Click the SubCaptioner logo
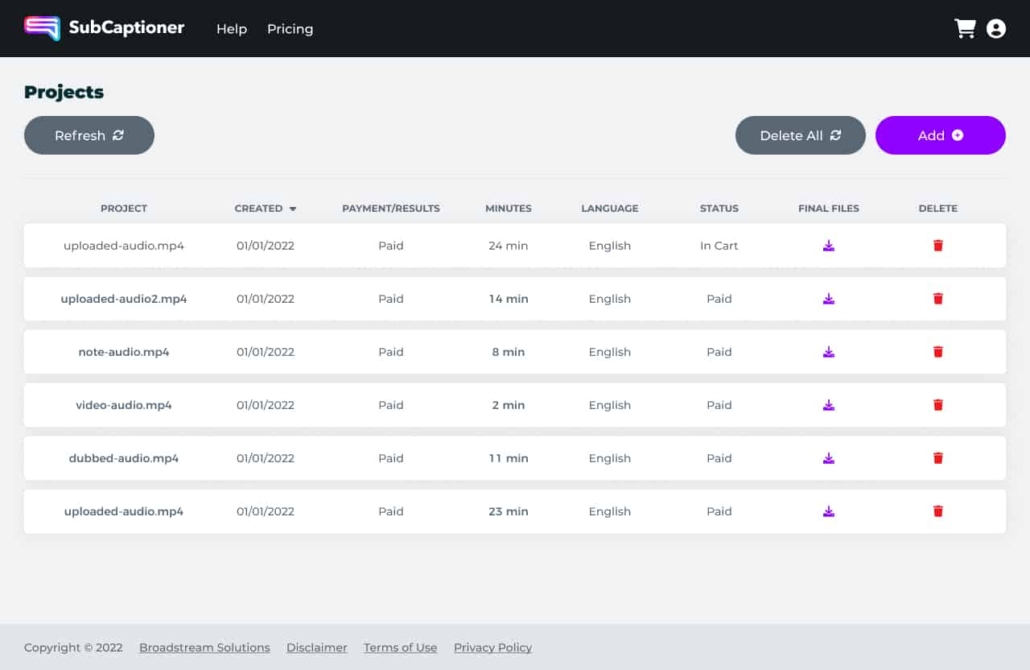1030x670 pixels. 104,28
